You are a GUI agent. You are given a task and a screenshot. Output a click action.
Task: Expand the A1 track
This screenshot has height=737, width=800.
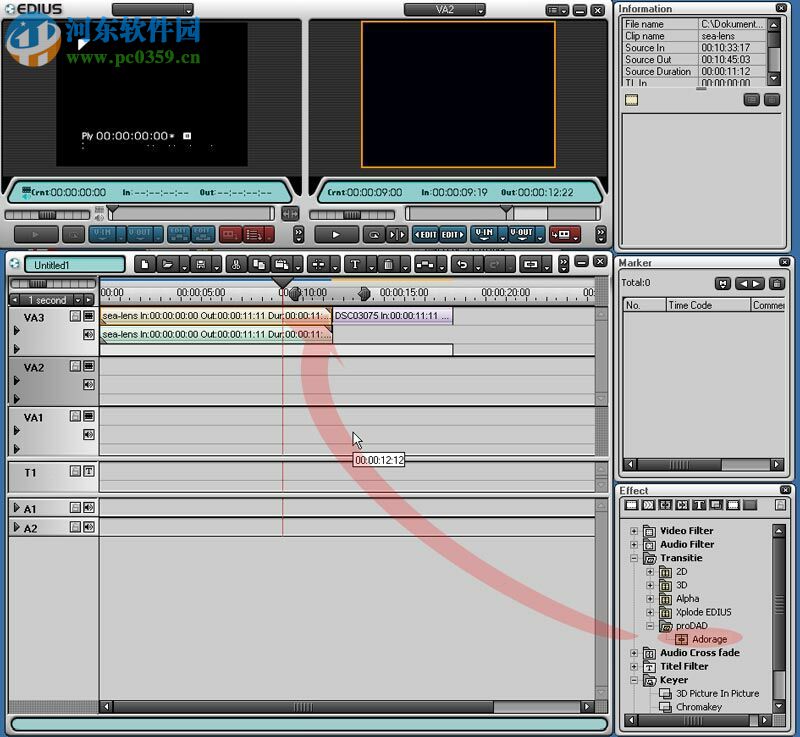[x=17, y=508]
